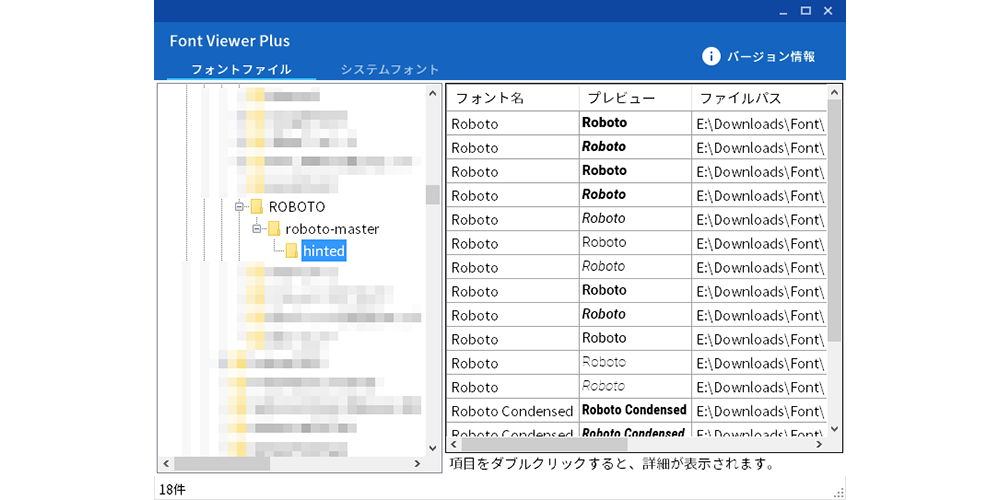
Task: Switch to the フォントファイル tab
Action: [x=242, y=70]
